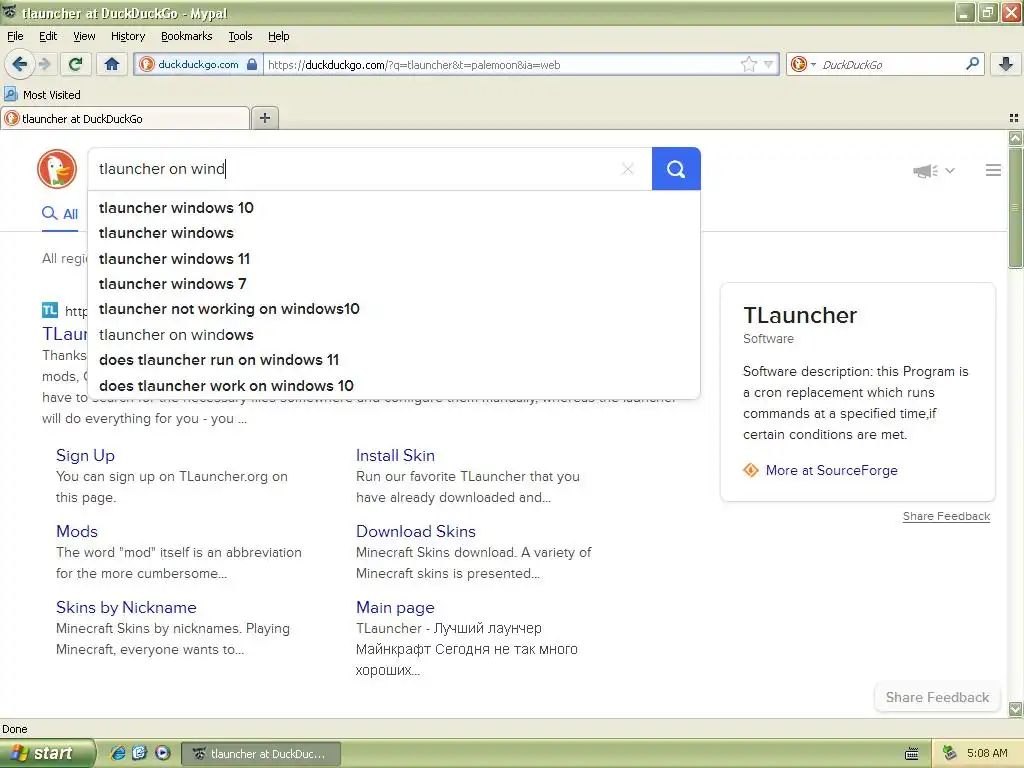Screen dimensions: 1024x768
Task: Open the View menu
Action: [84, 36]
